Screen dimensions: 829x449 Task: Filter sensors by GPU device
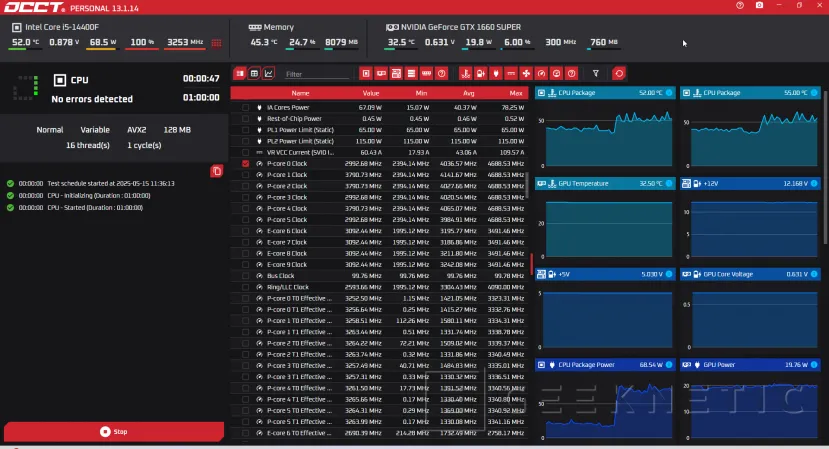381,74
